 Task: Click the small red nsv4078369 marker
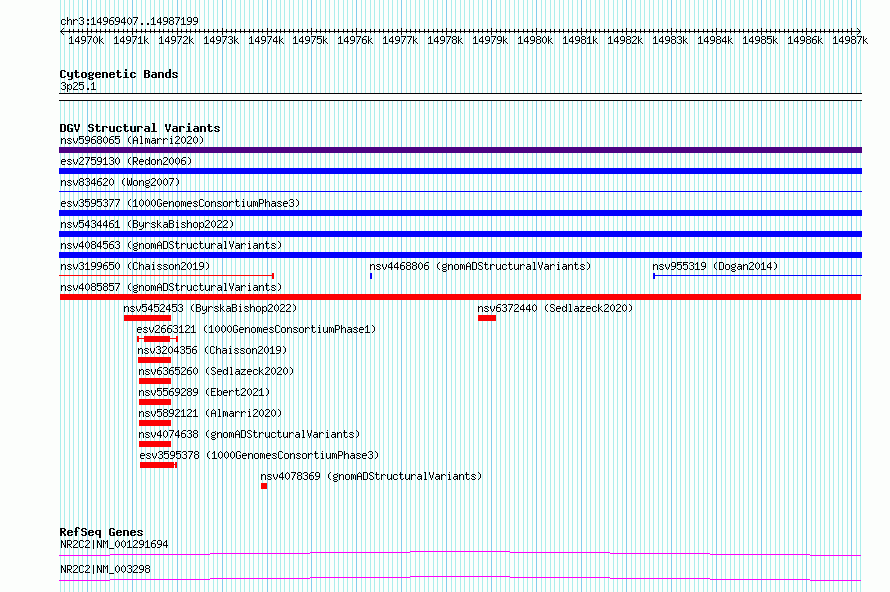coord(264,486)
